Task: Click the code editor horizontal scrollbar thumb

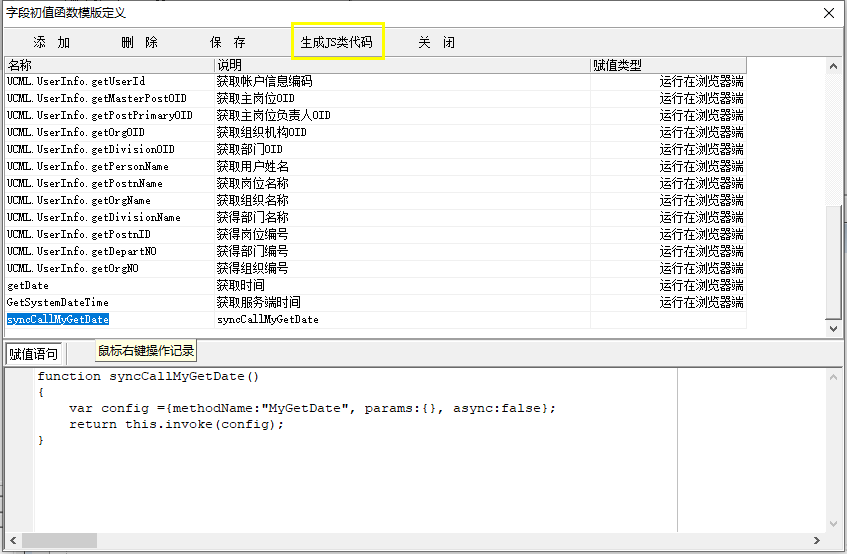Action: (60, 540)
